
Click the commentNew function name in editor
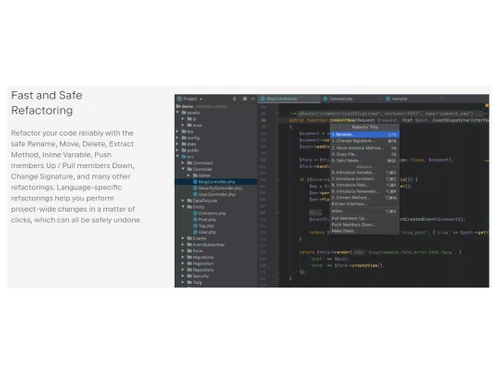pyautogui.click(x=342, y=120)
